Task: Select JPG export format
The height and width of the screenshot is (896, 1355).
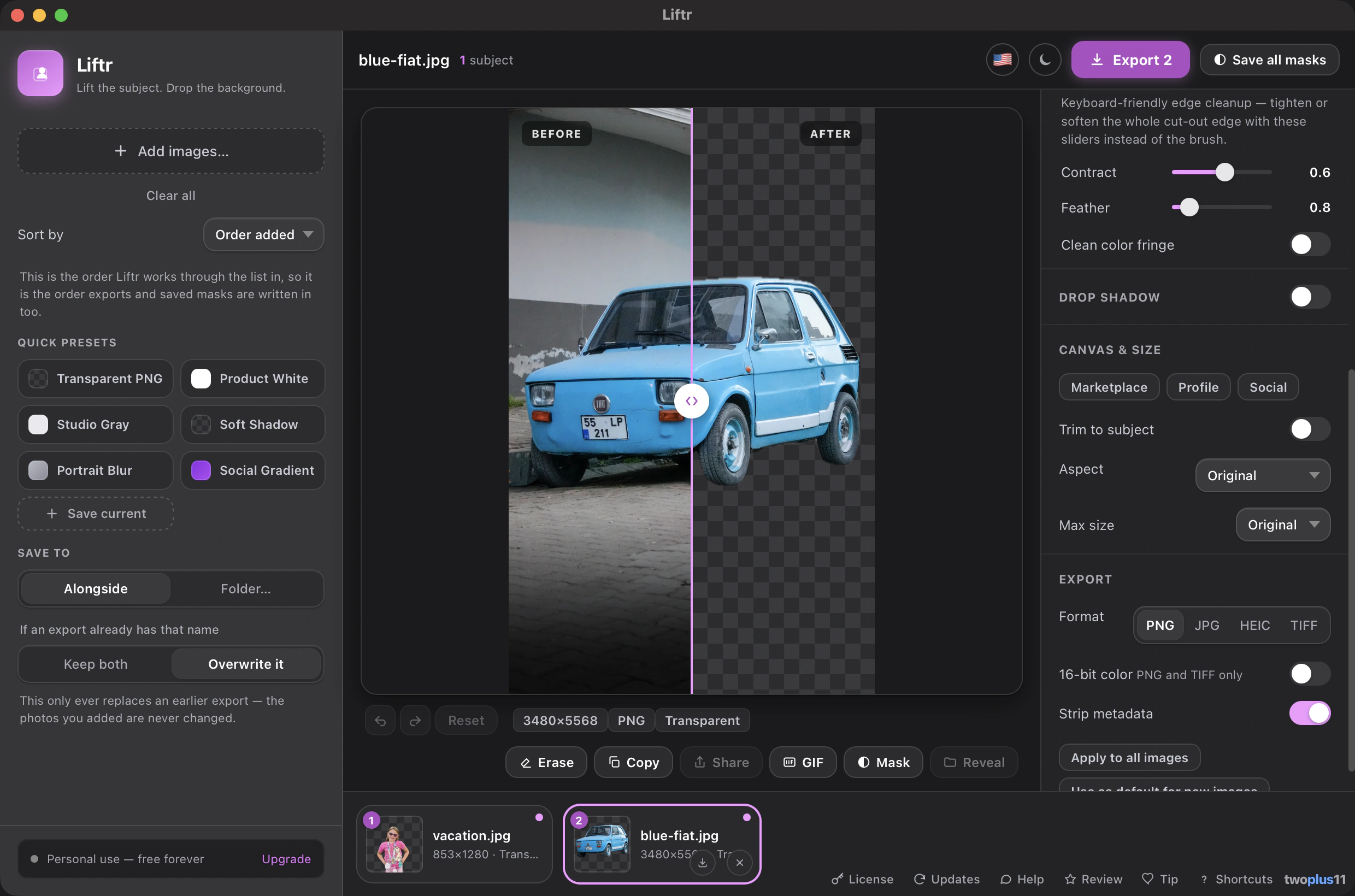Action: (x=1206, y=625)
